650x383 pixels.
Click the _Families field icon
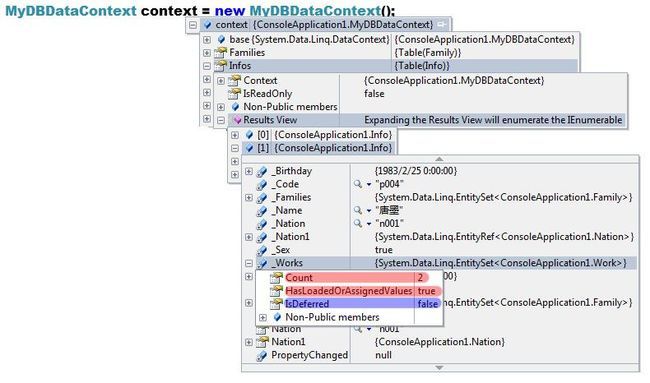[262, 198]
